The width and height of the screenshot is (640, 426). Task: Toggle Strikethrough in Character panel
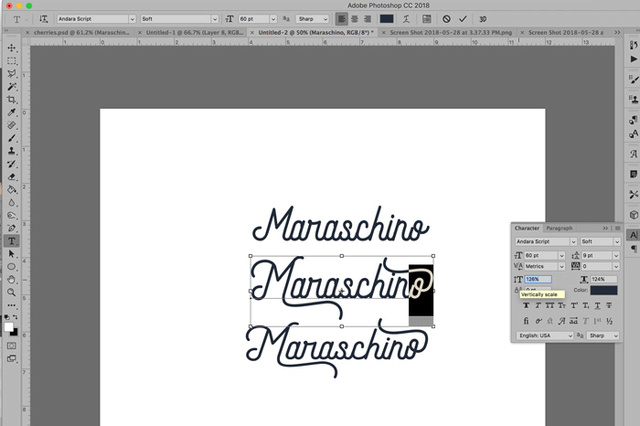click(609, 305)
